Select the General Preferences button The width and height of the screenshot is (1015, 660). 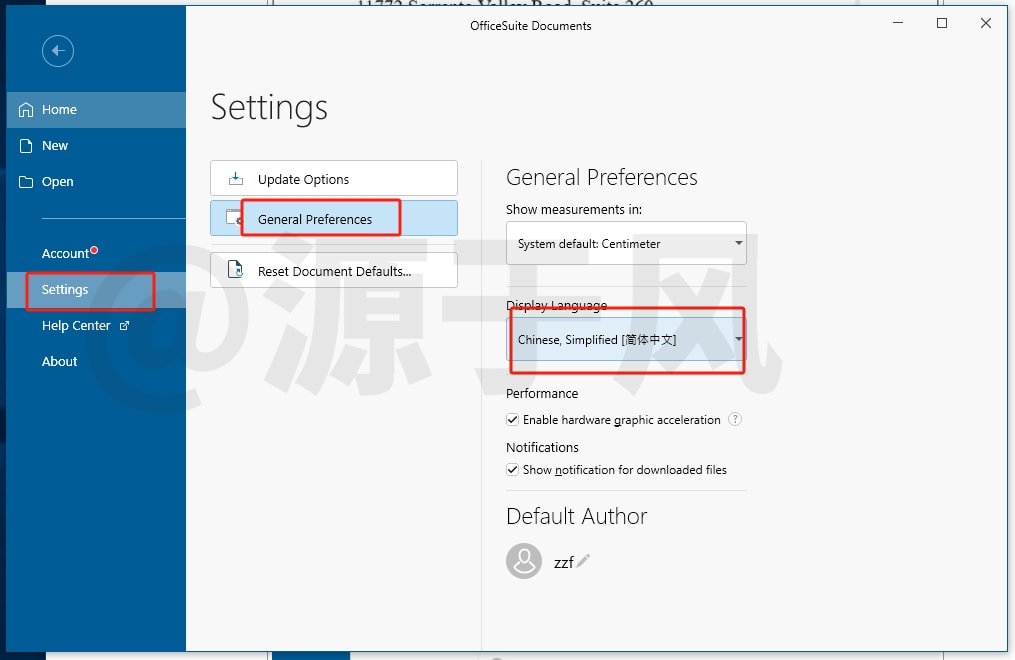click(x=333, y=218)
